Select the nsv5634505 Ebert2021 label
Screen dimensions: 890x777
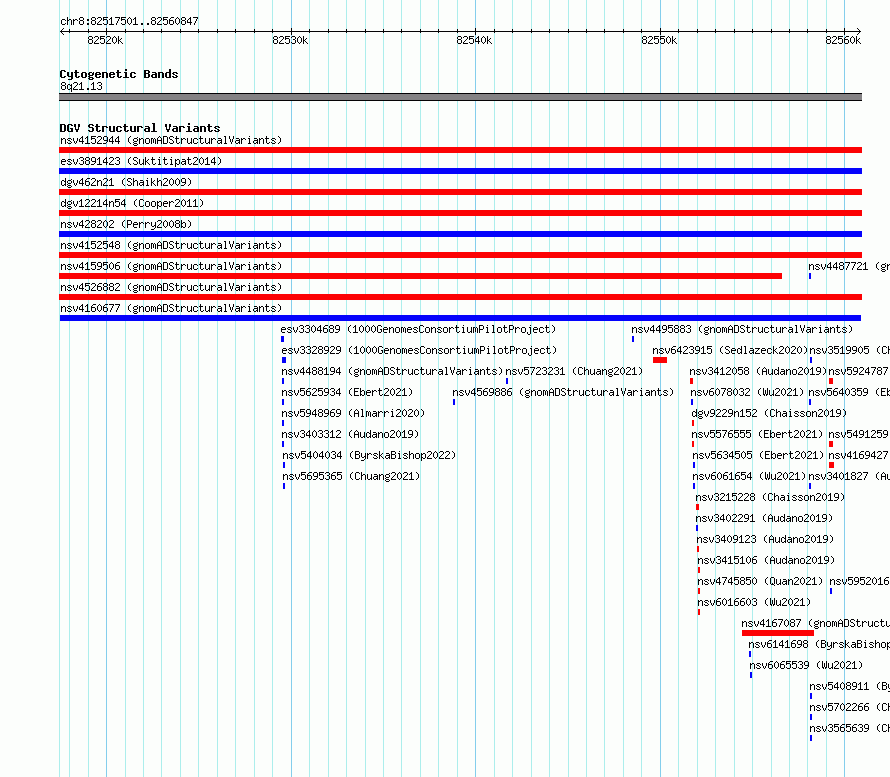pos(758,455)
